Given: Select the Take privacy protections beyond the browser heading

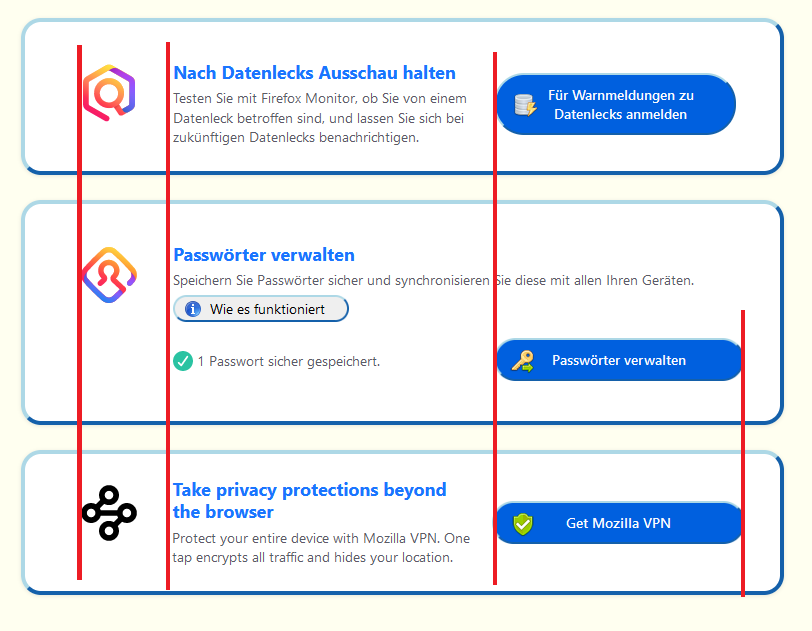Looking at the screenshot, I should [x=309, y=500].
